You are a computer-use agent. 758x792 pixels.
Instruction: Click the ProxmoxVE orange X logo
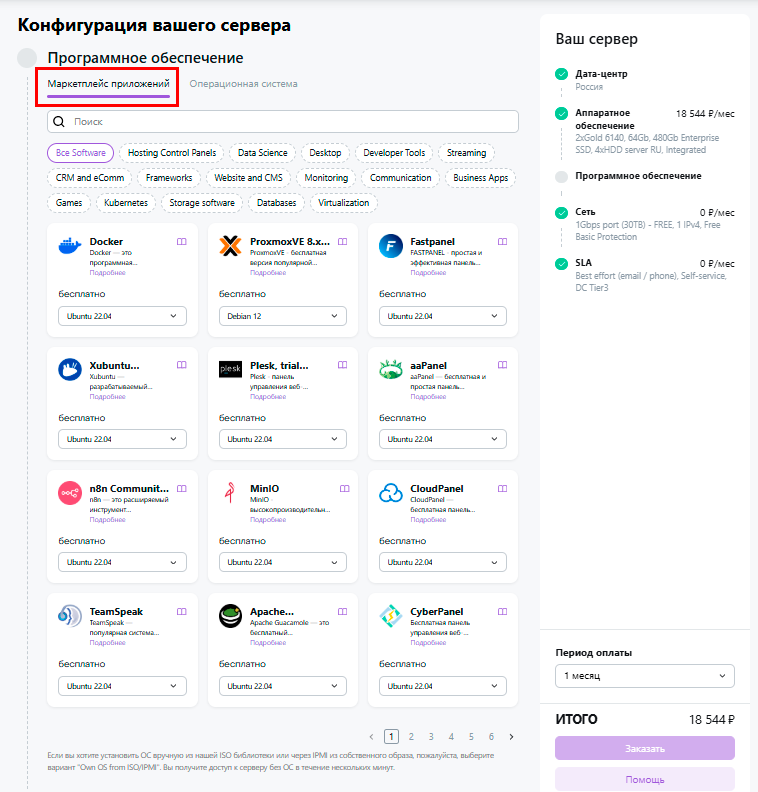click(230, 246)
